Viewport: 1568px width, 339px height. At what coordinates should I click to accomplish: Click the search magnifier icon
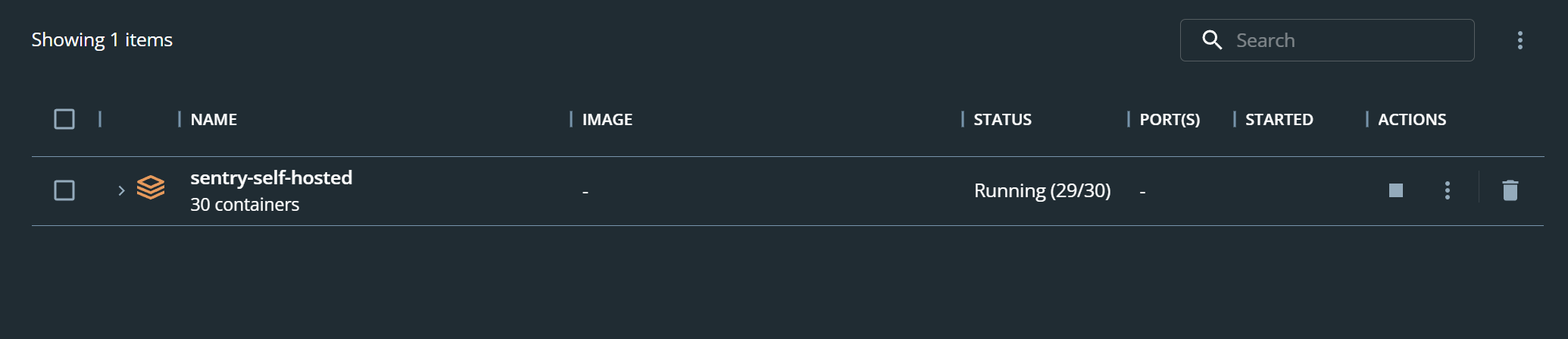coord(1212,40)
